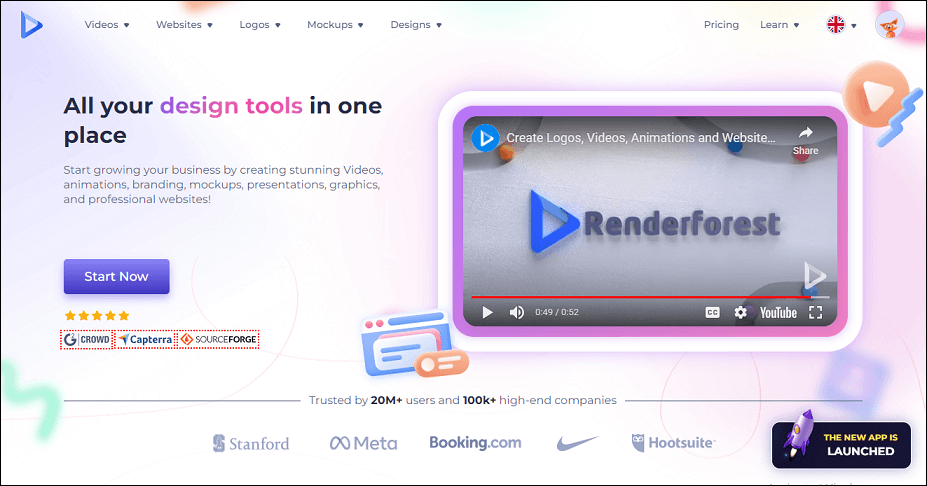Open the Designs dropdown menu
Screen dimensions: 927x486
point(416,25)
